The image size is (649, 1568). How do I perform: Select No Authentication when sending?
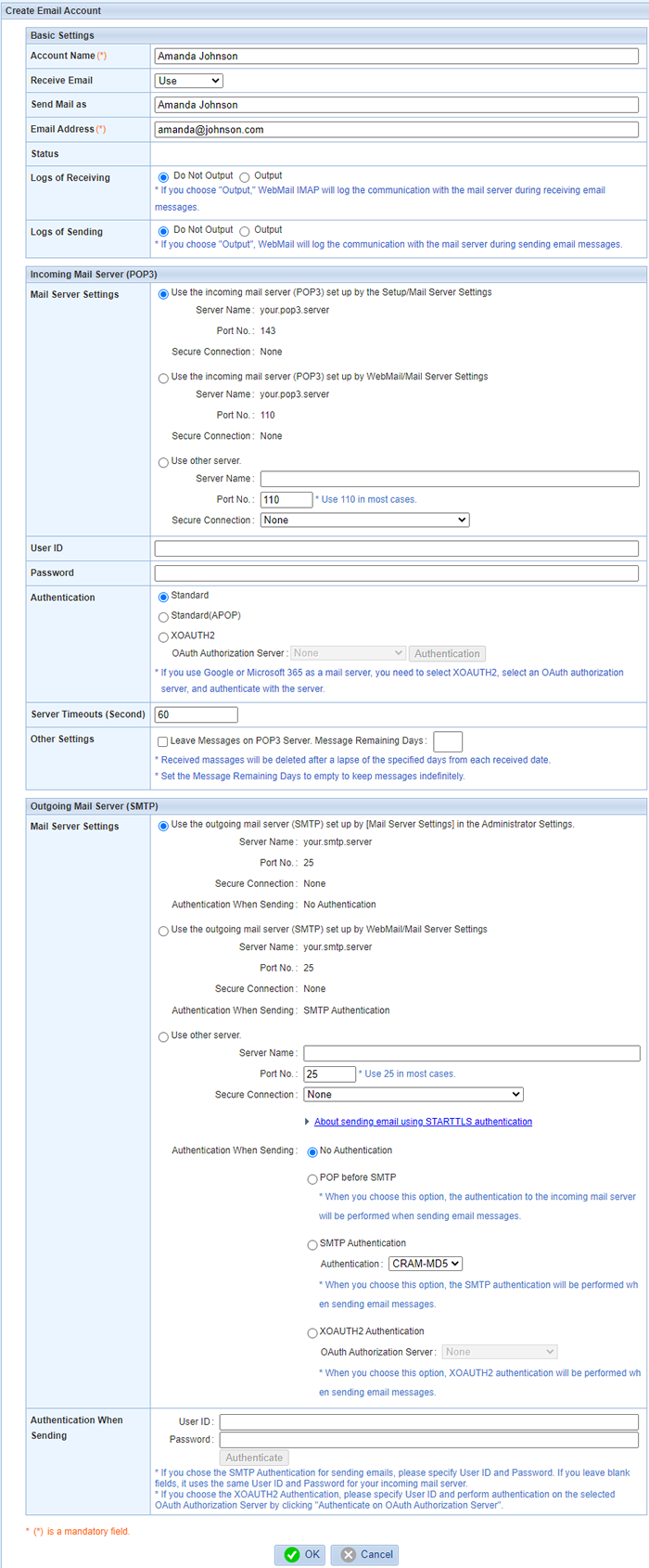click(312, 1151)
